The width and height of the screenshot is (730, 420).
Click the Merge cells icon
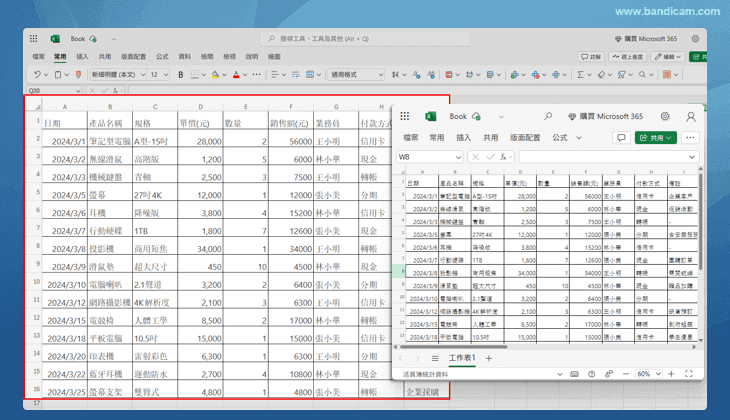pos(310,75)
